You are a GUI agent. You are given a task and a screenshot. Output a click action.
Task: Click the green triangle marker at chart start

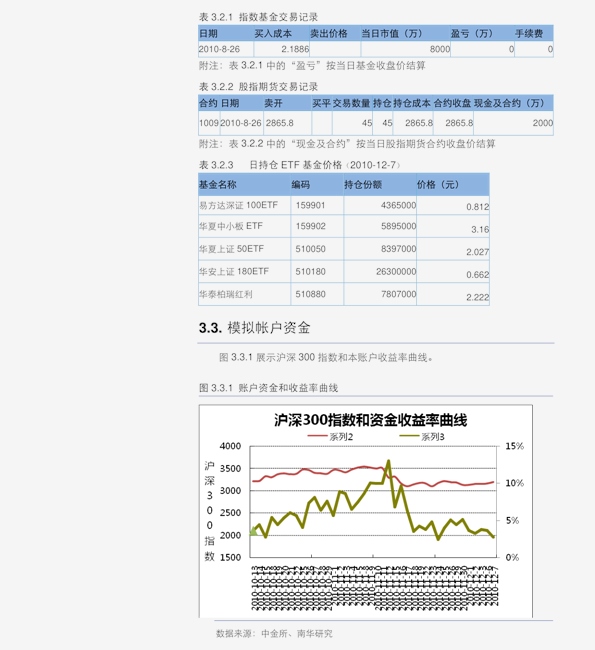tap(253, 531)
